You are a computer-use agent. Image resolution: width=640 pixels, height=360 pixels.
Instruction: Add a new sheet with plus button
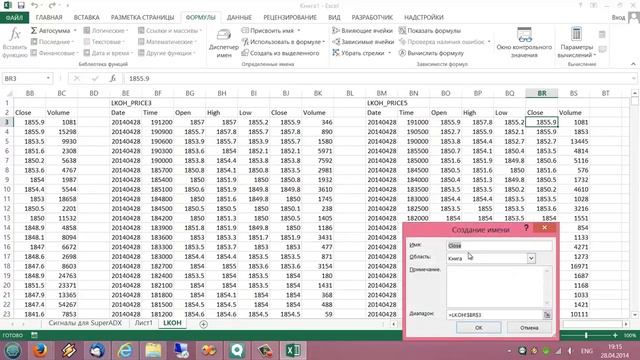[x=203, y=324]
